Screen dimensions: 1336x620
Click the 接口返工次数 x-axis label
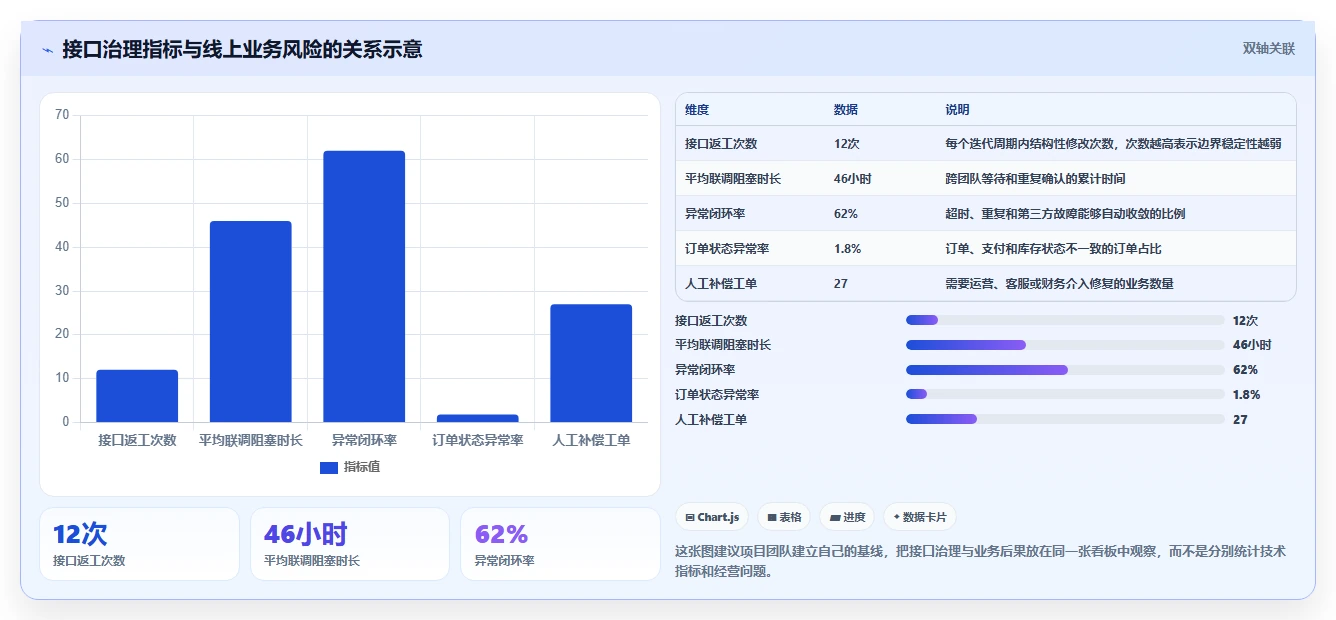[137, 440]
